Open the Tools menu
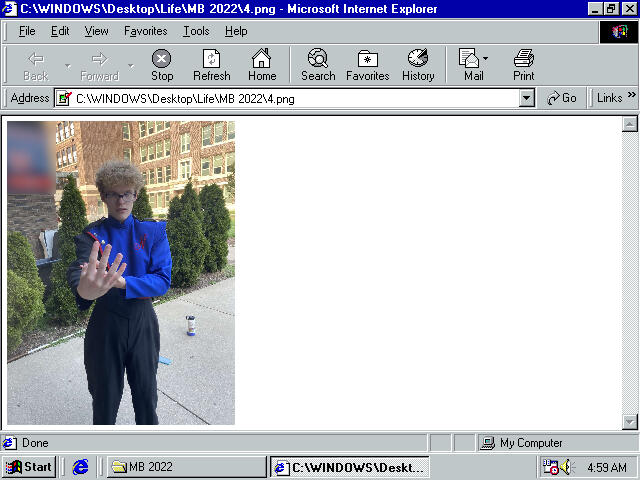The height and width of the screenshot is (480, 640). point(196,31)
